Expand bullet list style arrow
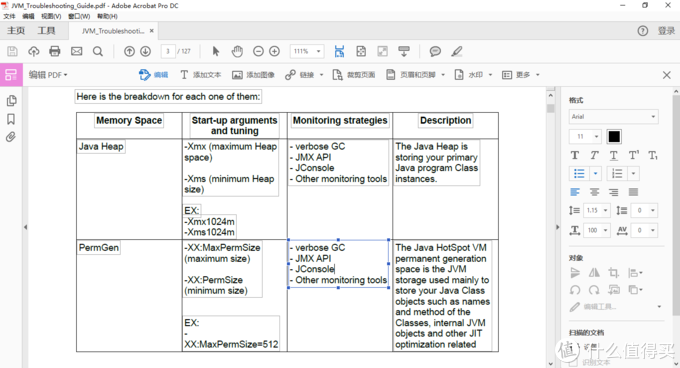The image size is (680, 368). pos(595,174)
